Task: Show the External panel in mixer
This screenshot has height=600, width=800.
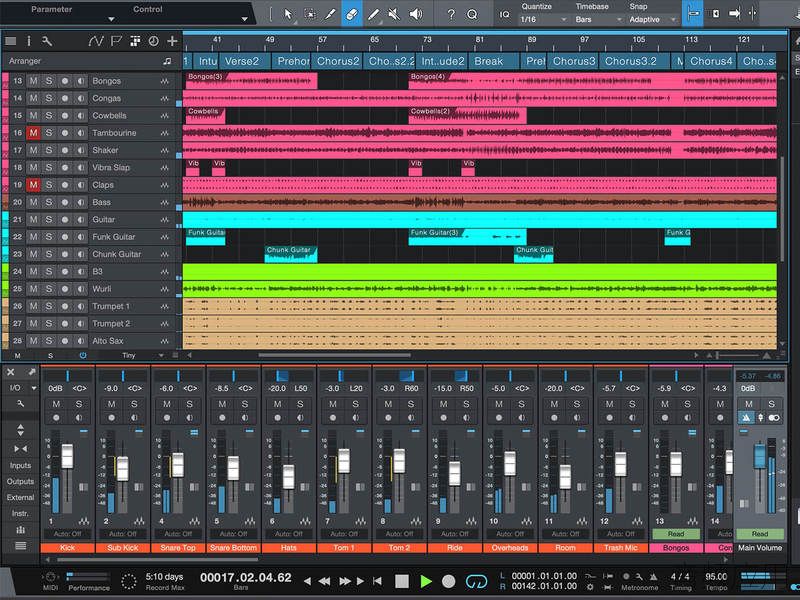Action: (x=20, y=497)
